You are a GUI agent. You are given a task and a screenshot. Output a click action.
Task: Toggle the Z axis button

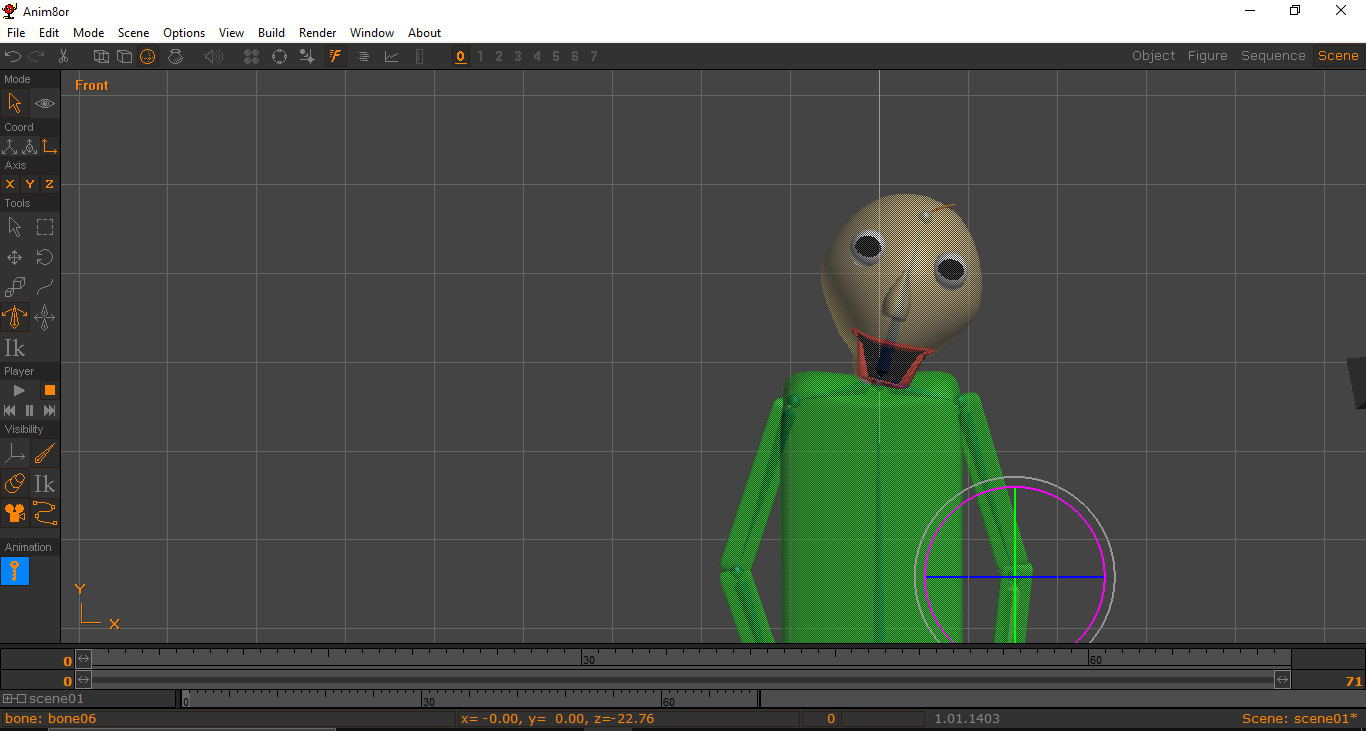[48, 184]
